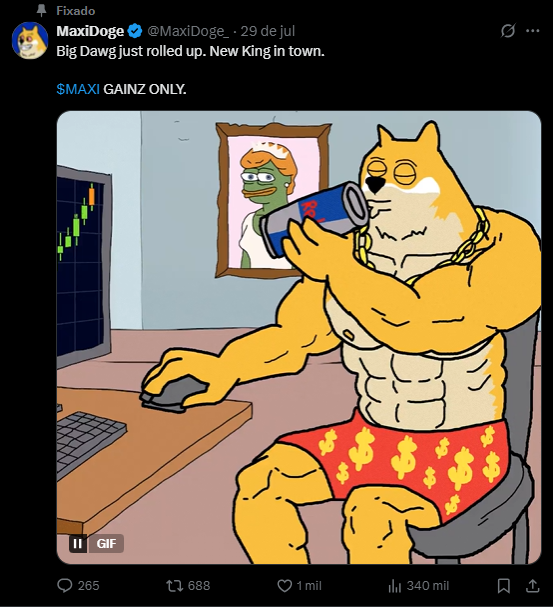View analytics via bar chart icon
This screenshot has width=553, height=607.
394,586
